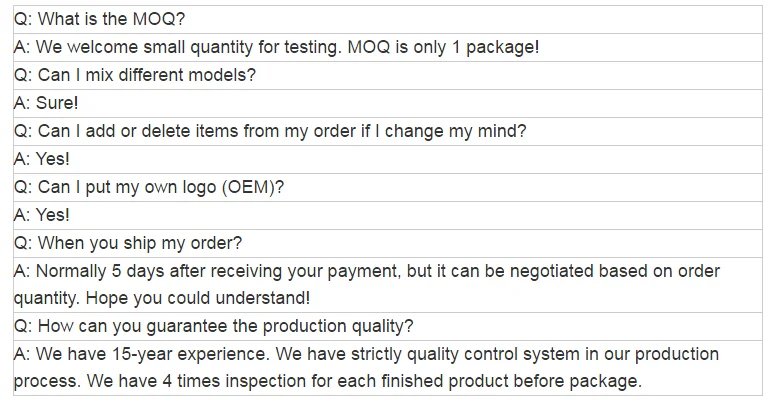Select the answer about MOQ only 1 package
Viewport: 777px width, 412px height.
tap(277, 48)
